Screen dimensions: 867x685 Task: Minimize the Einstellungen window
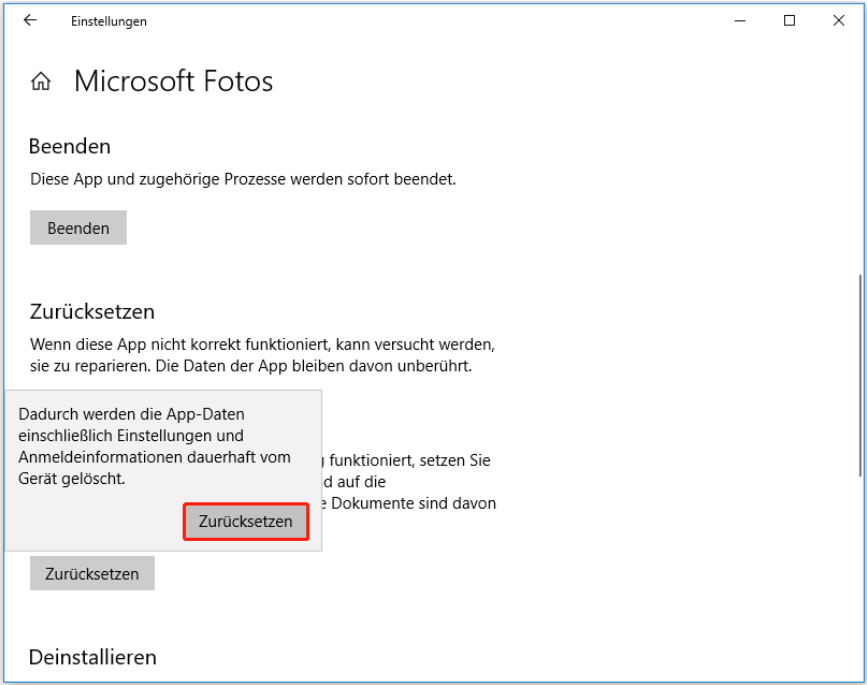pyautogui.click(x=739, y=20)
